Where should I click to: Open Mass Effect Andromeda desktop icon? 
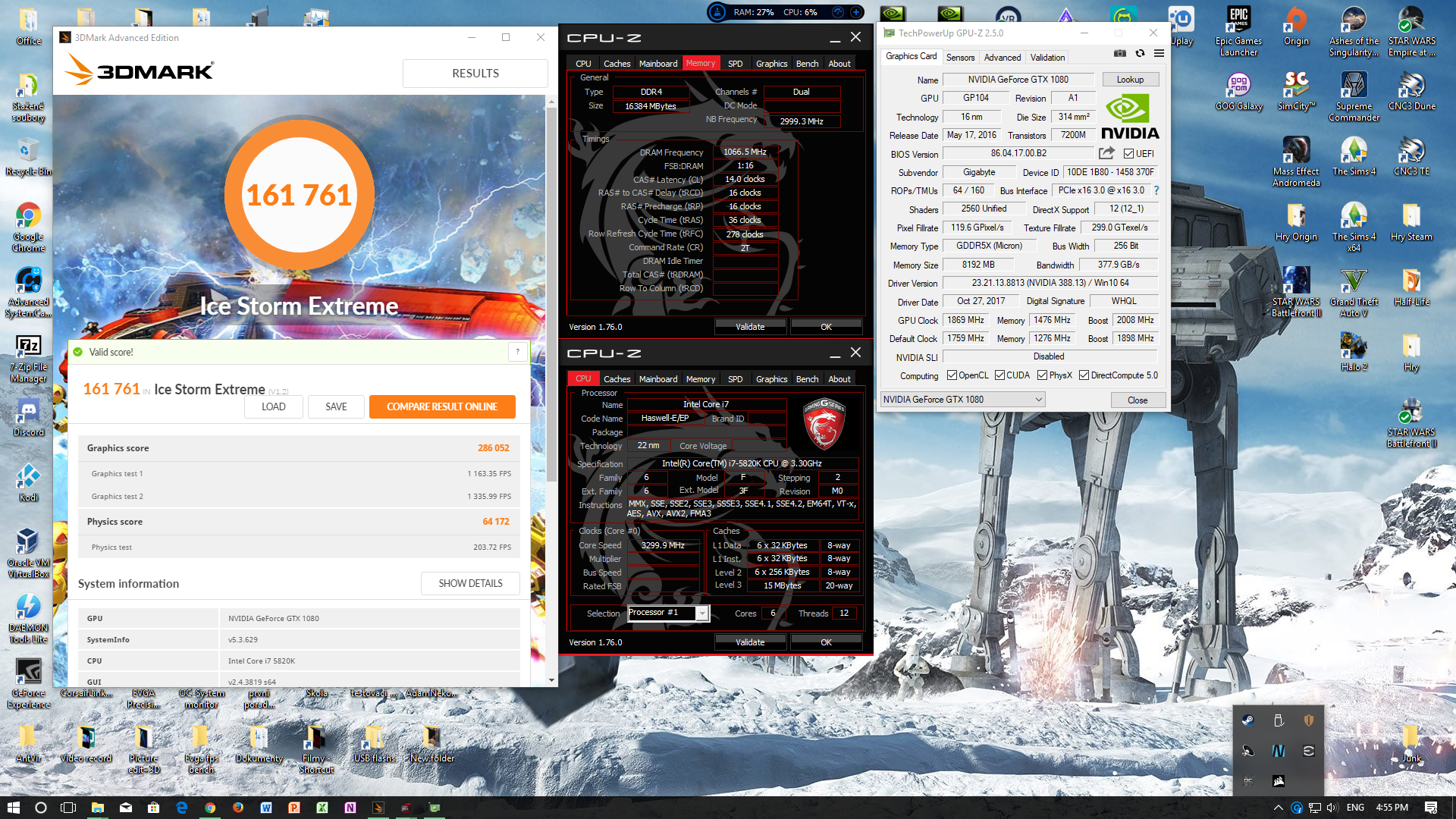1296,162
